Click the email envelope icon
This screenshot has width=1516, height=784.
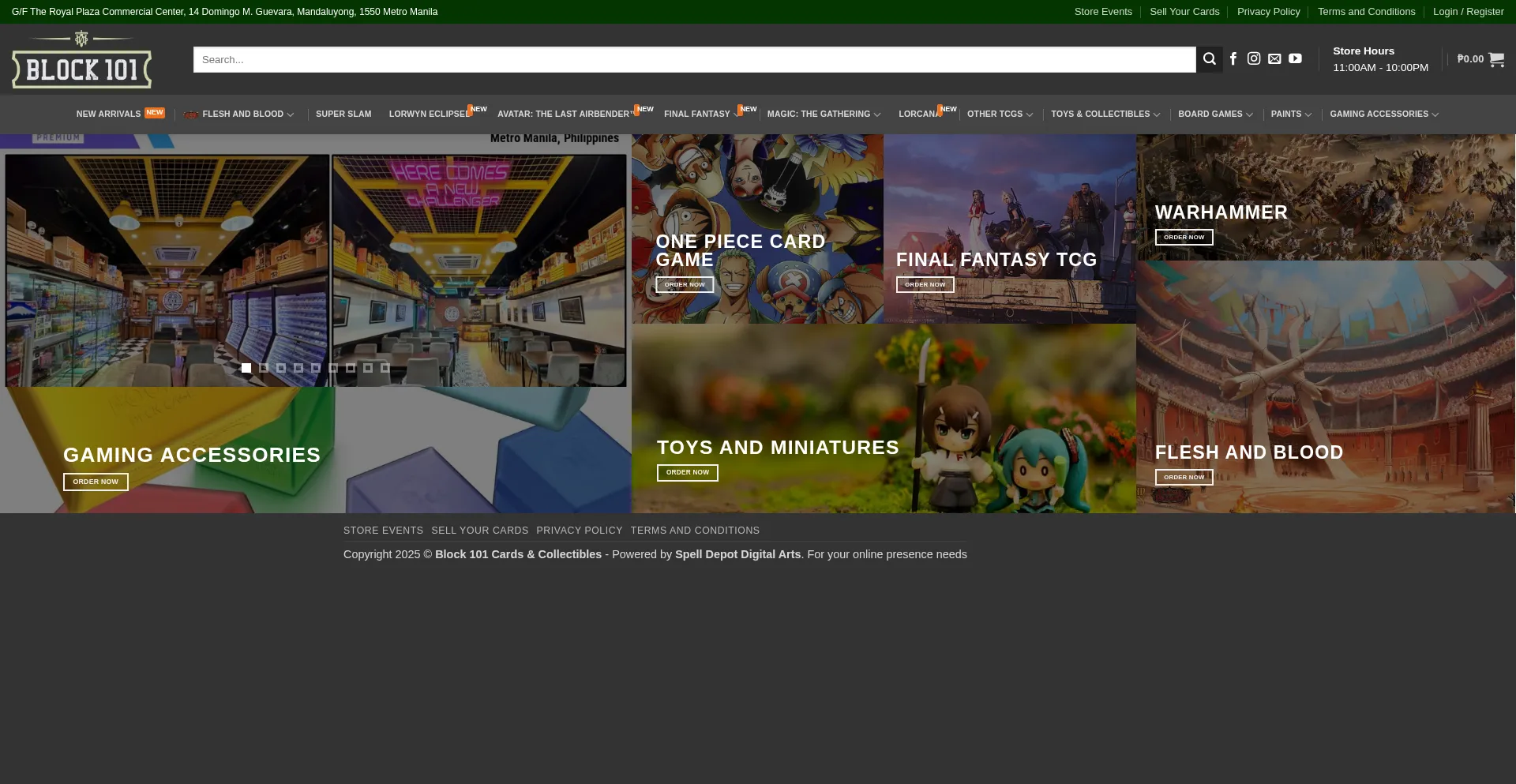coord(1274,59)
